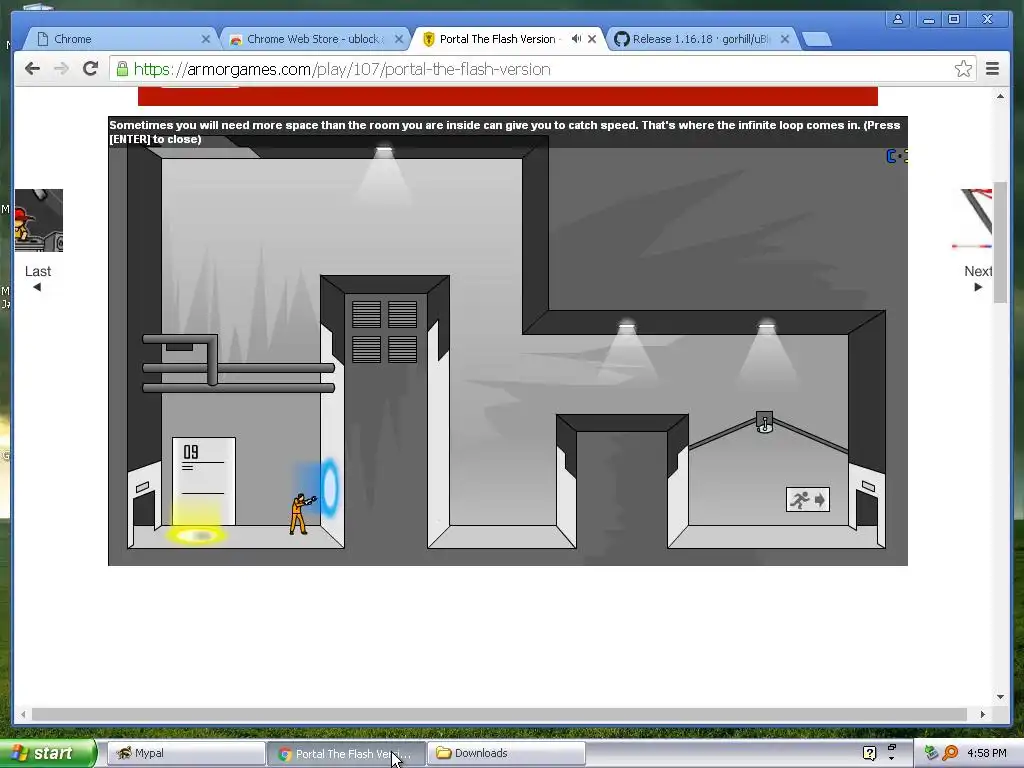
Task: Click the green network system tray icon
Action: [931, 753]
